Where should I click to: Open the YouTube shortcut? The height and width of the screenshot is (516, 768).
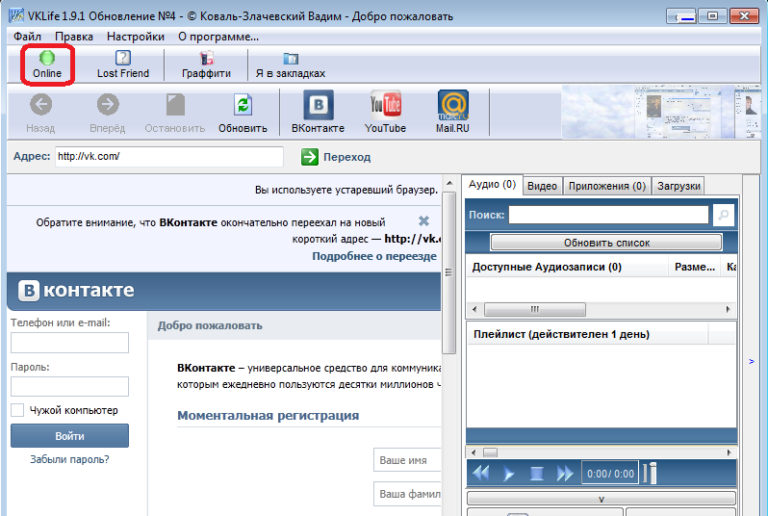385,105
